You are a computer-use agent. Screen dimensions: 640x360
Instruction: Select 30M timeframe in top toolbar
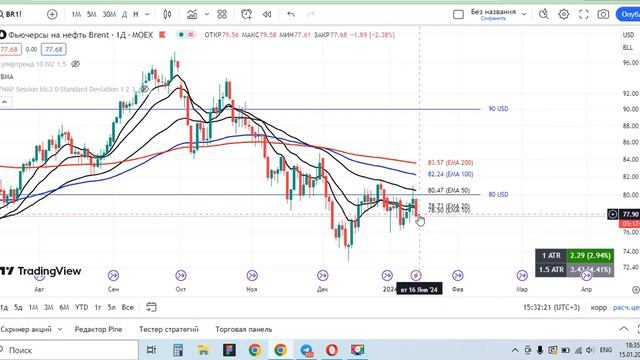[109, 14]
